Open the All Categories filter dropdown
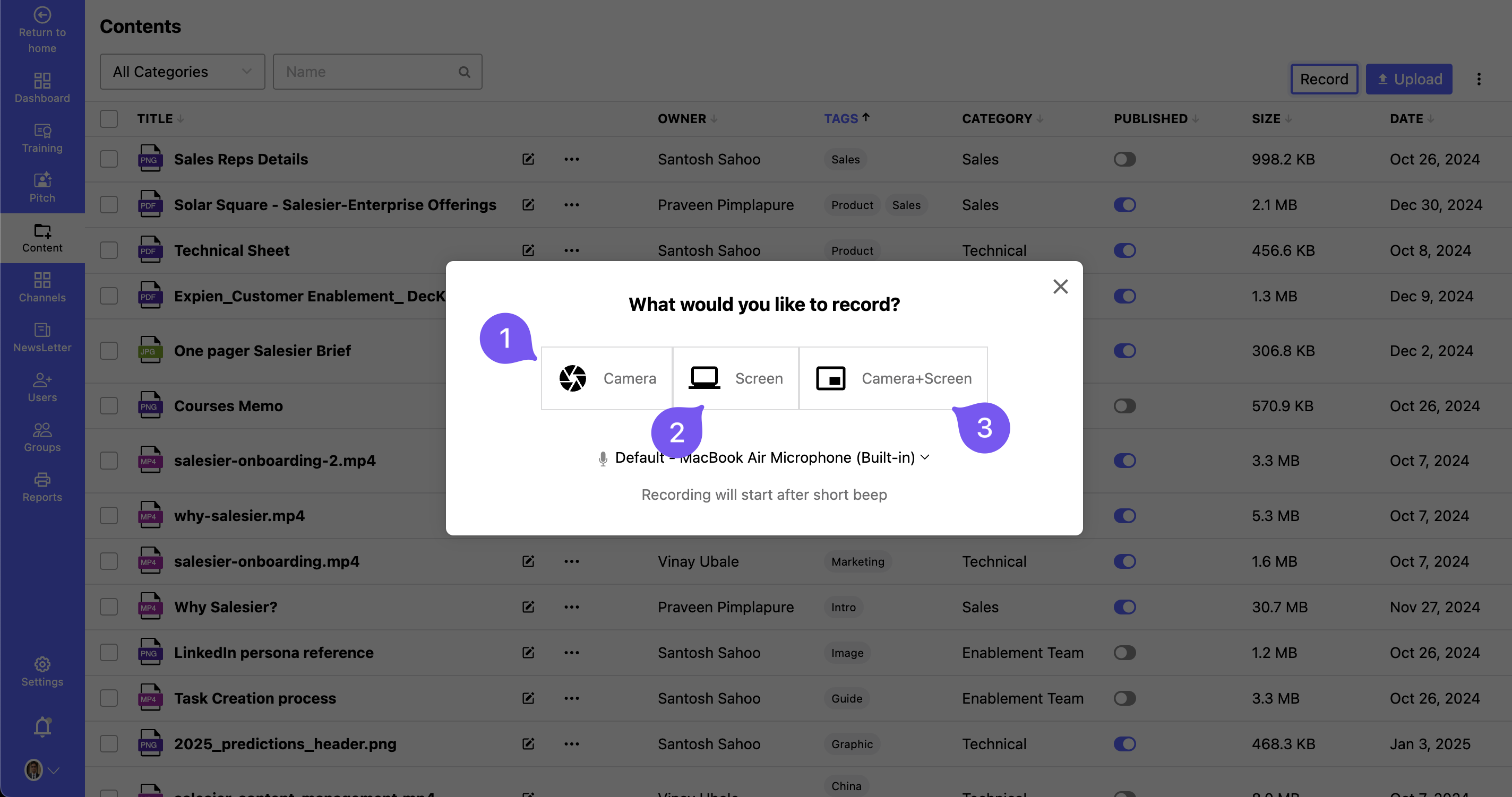The width and height of the screenshot is (1512, 797). point(182,72)
